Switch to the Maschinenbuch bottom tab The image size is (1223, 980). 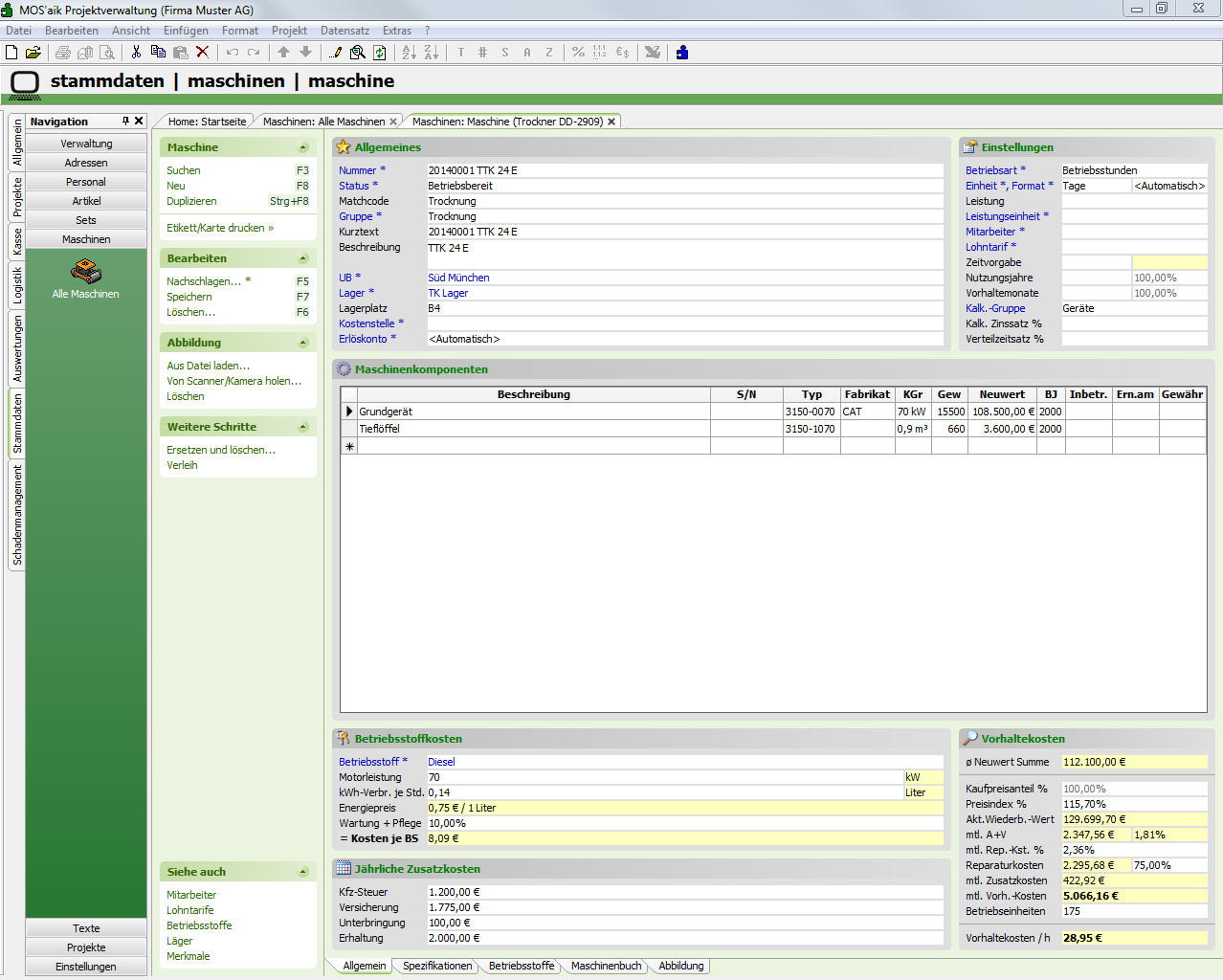click(x=606, y=966)
